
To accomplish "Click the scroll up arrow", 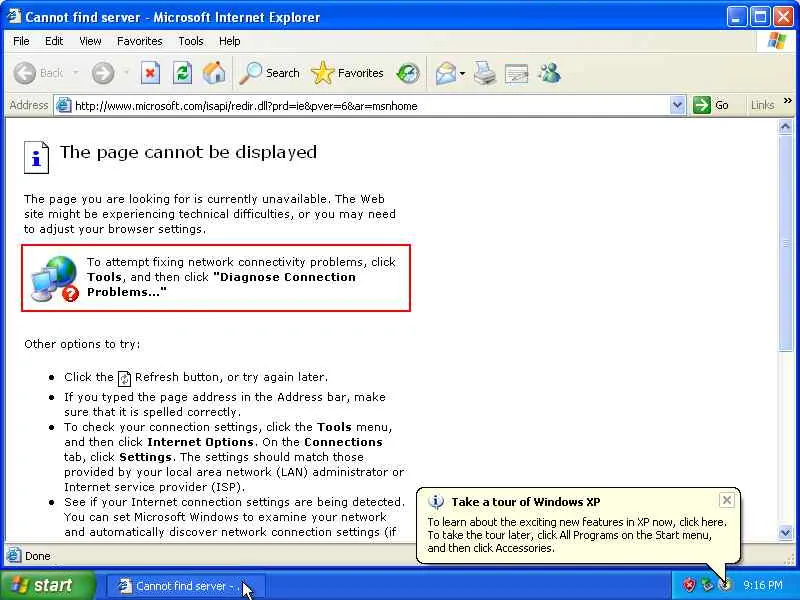I will 785,126.
